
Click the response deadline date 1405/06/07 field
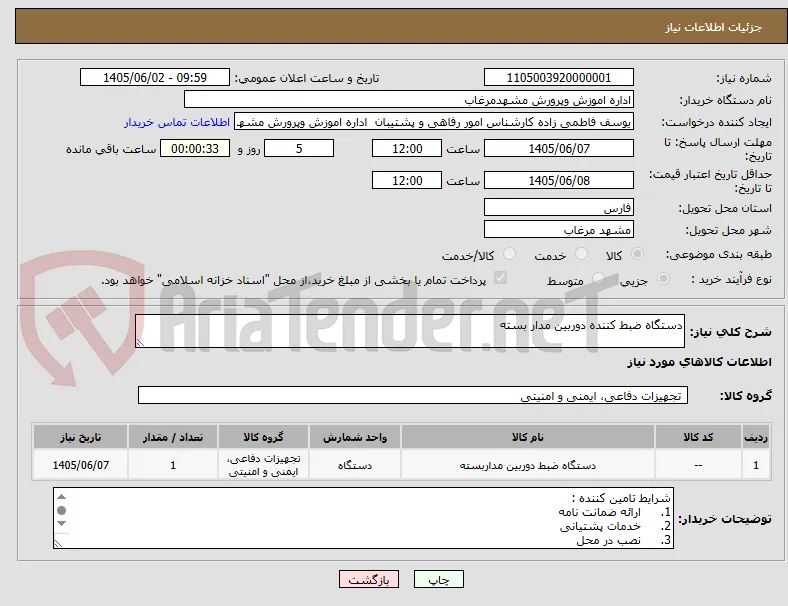coord(559,149)
